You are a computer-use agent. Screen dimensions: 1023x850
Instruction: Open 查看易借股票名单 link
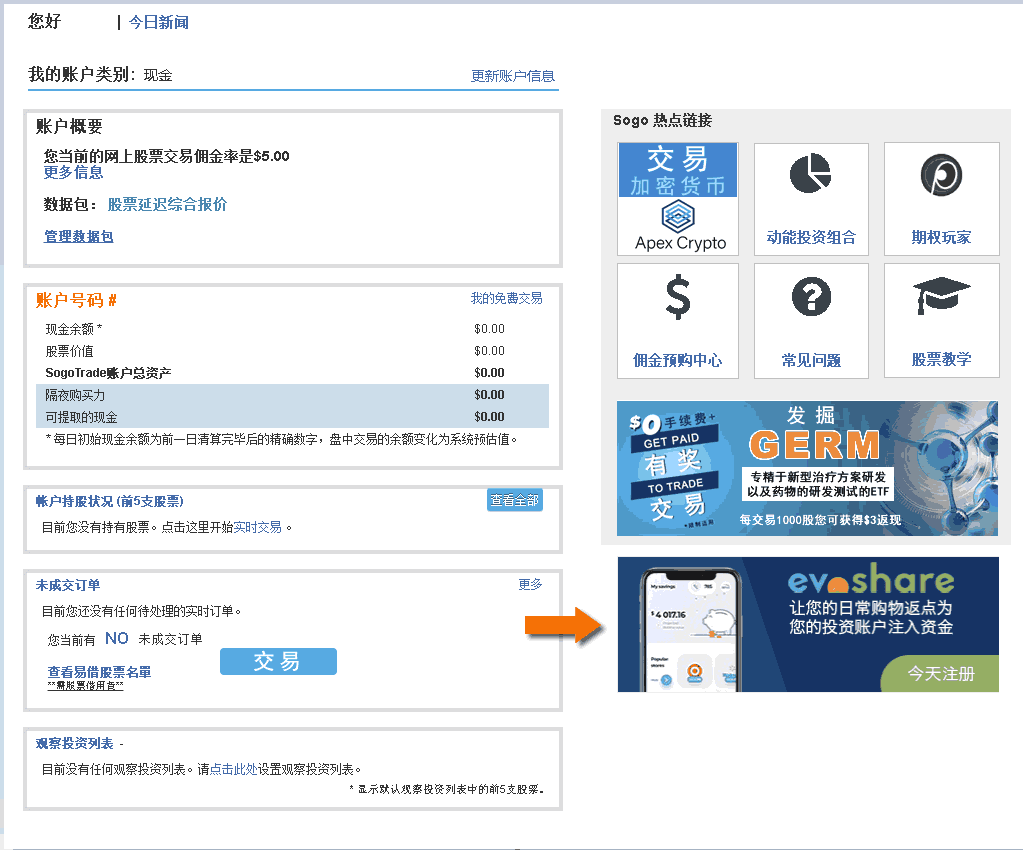click(x=99, y=672)
